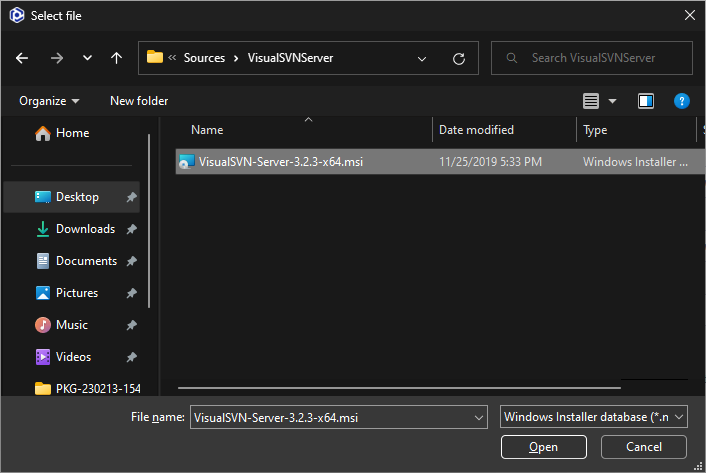This screenshot has width=706, height=473.
Task: Change view using the details view icon
Action: pos(591,101)
